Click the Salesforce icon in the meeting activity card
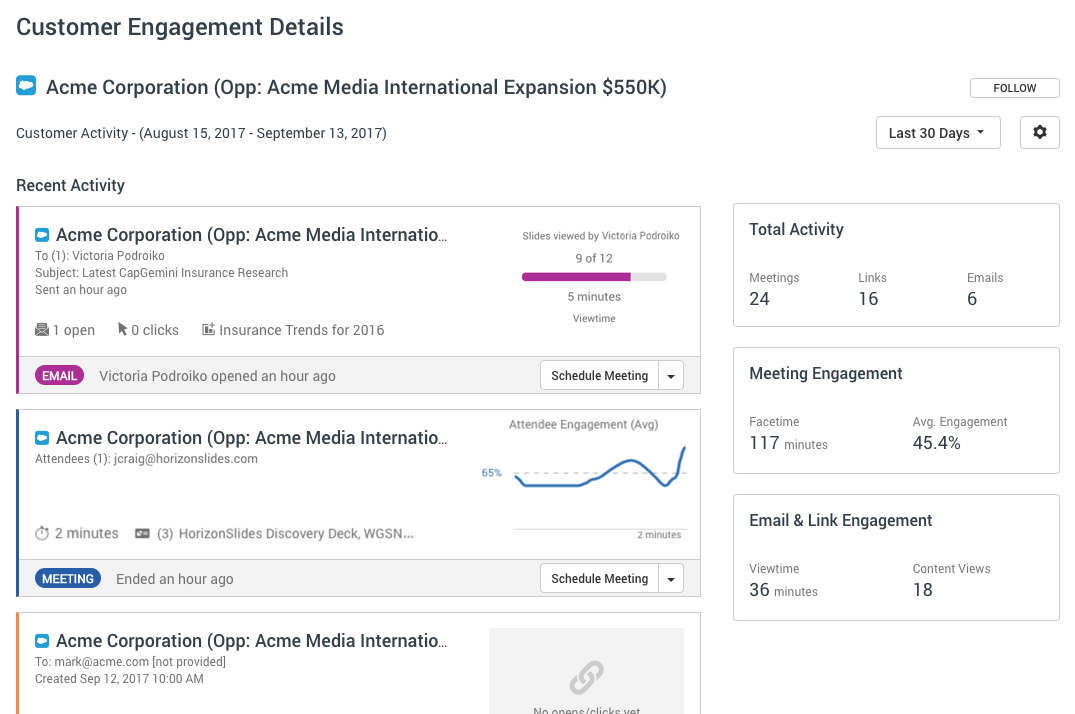This screenshot has width=1075, height=714. click(x=42, y=438)
